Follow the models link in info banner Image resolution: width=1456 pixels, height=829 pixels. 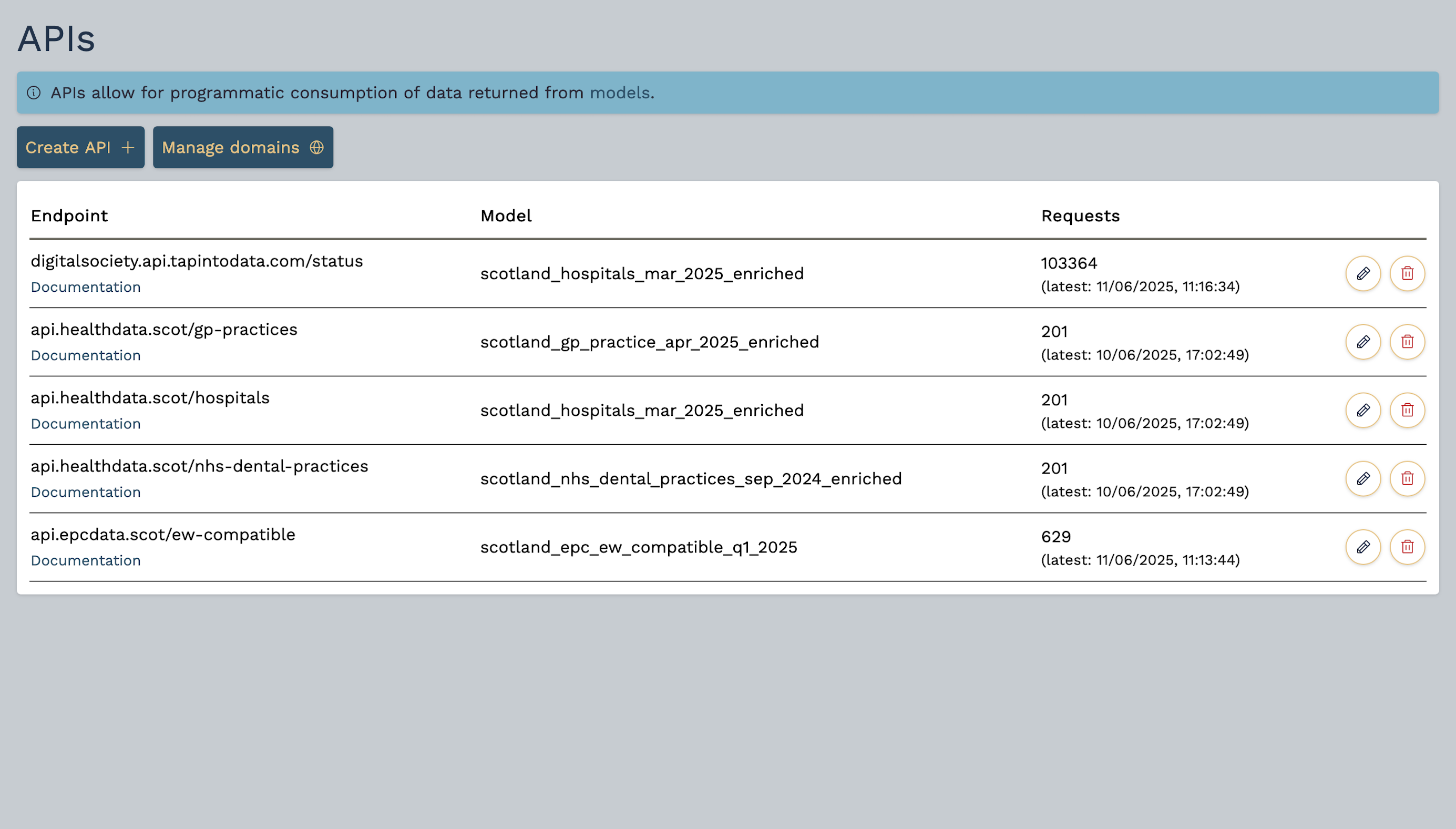point(619,93)
